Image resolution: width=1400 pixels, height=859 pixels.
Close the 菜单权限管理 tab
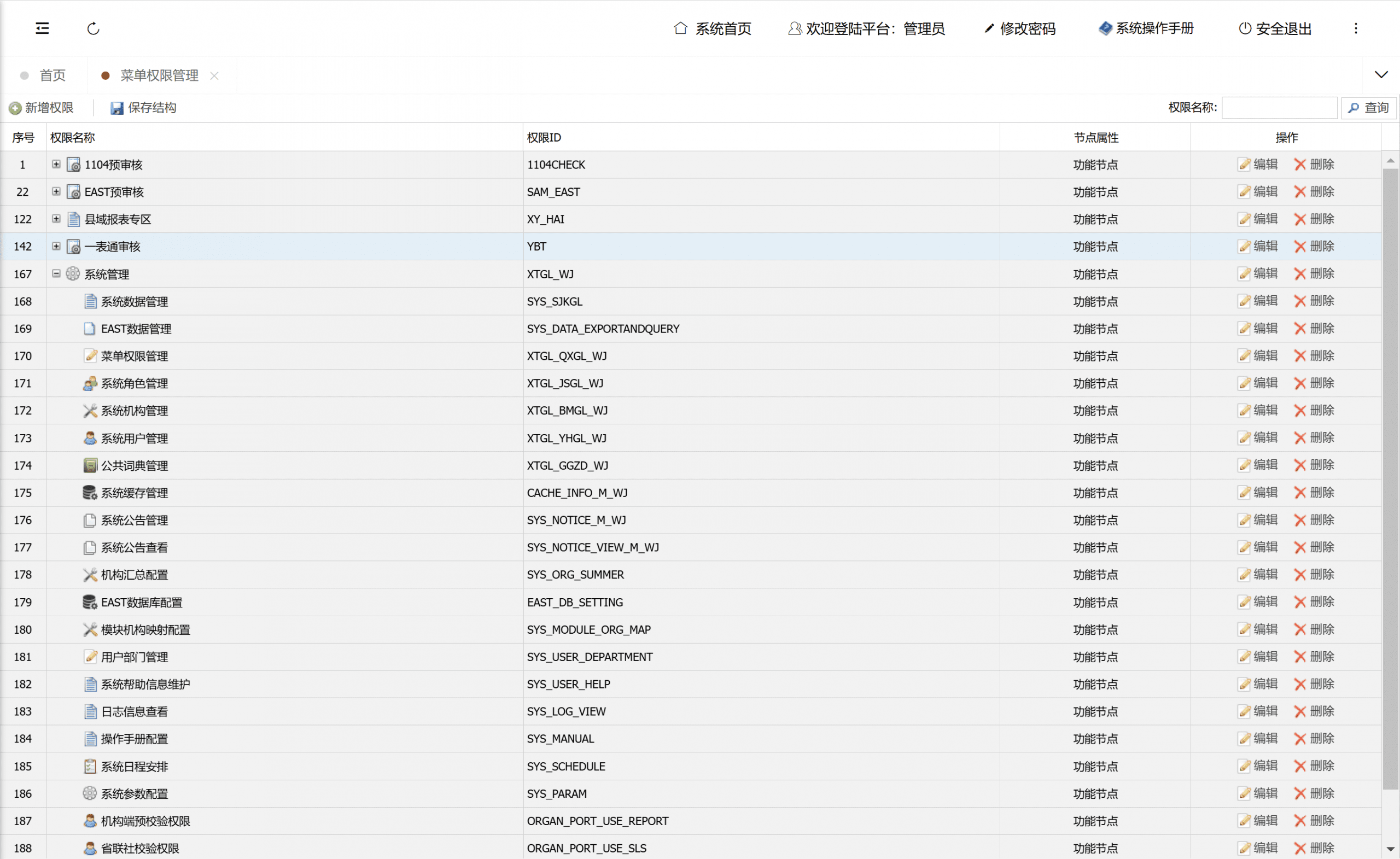pos(214,75)
